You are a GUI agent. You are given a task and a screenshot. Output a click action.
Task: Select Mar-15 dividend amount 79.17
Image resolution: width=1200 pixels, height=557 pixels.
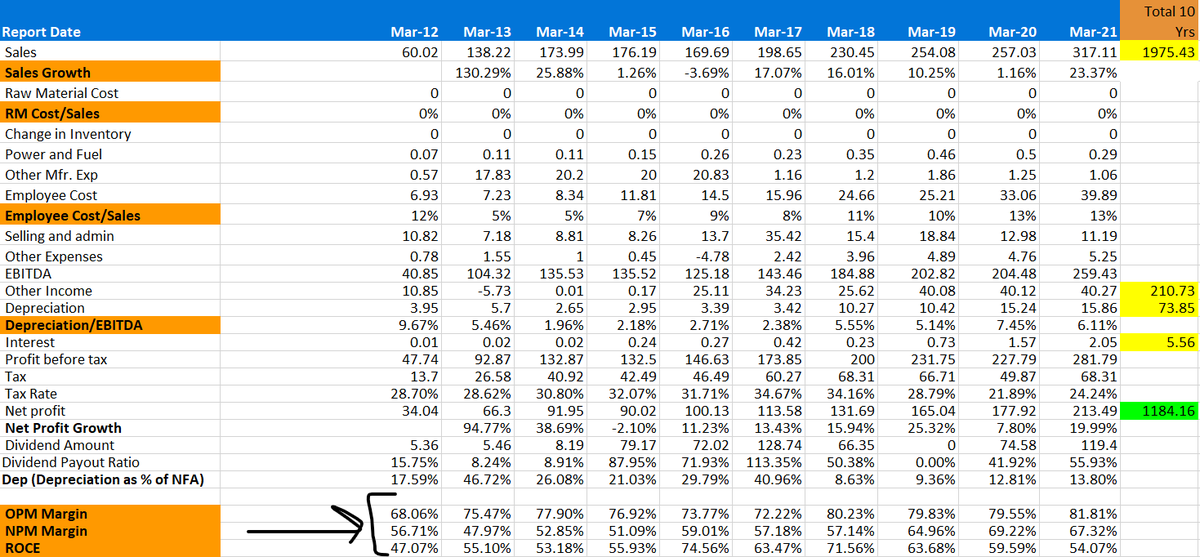click(637, 445)
